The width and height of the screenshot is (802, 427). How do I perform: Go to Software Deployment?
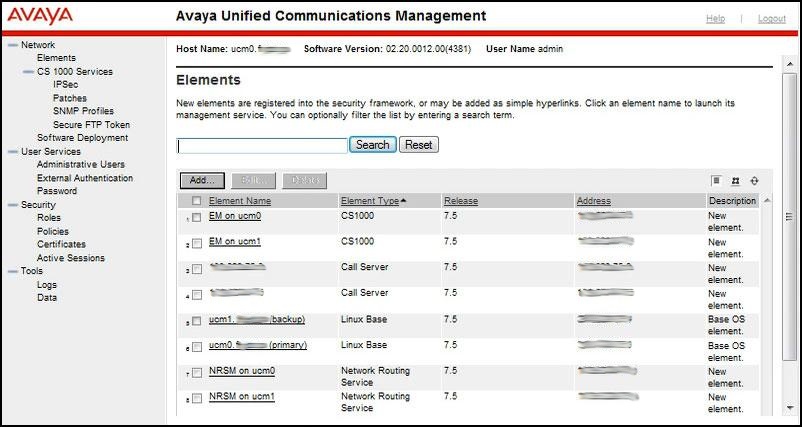[82, 138]
